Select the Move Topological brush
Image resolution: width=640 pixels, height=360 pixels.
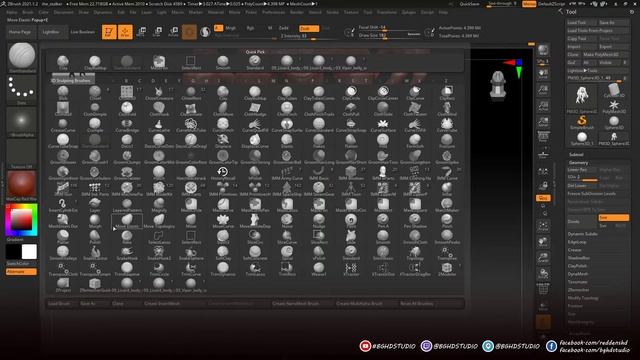coord(159,221)
